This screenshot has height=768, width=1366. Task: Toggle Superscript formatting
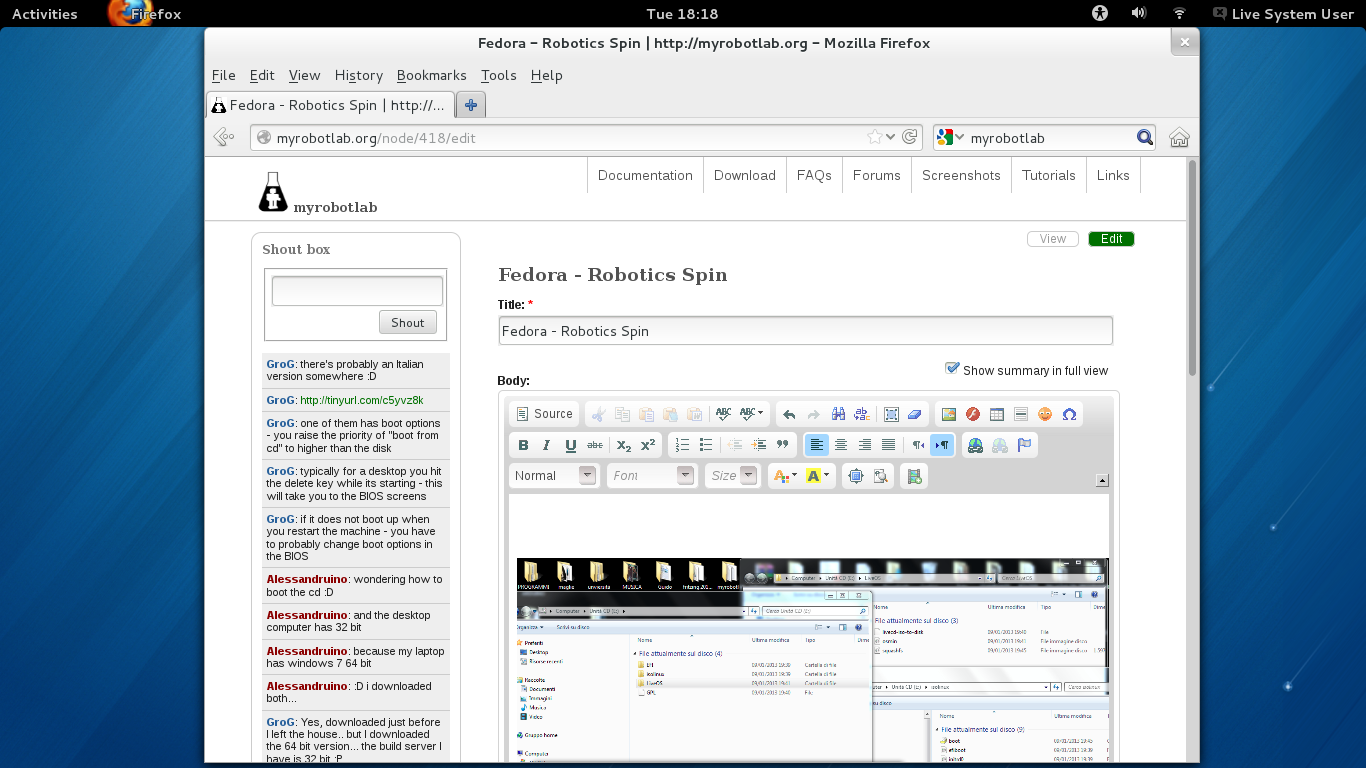648,445
